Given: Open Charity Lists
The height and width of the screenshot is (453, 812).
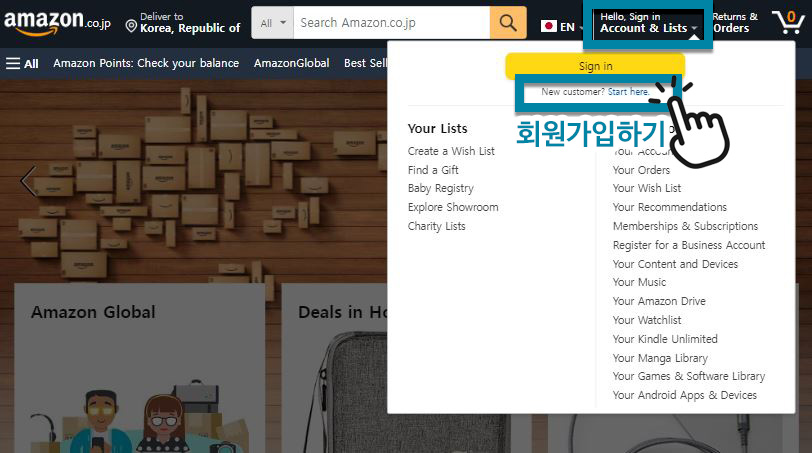Looking at the screenshot, I should [x=437, y=226].
